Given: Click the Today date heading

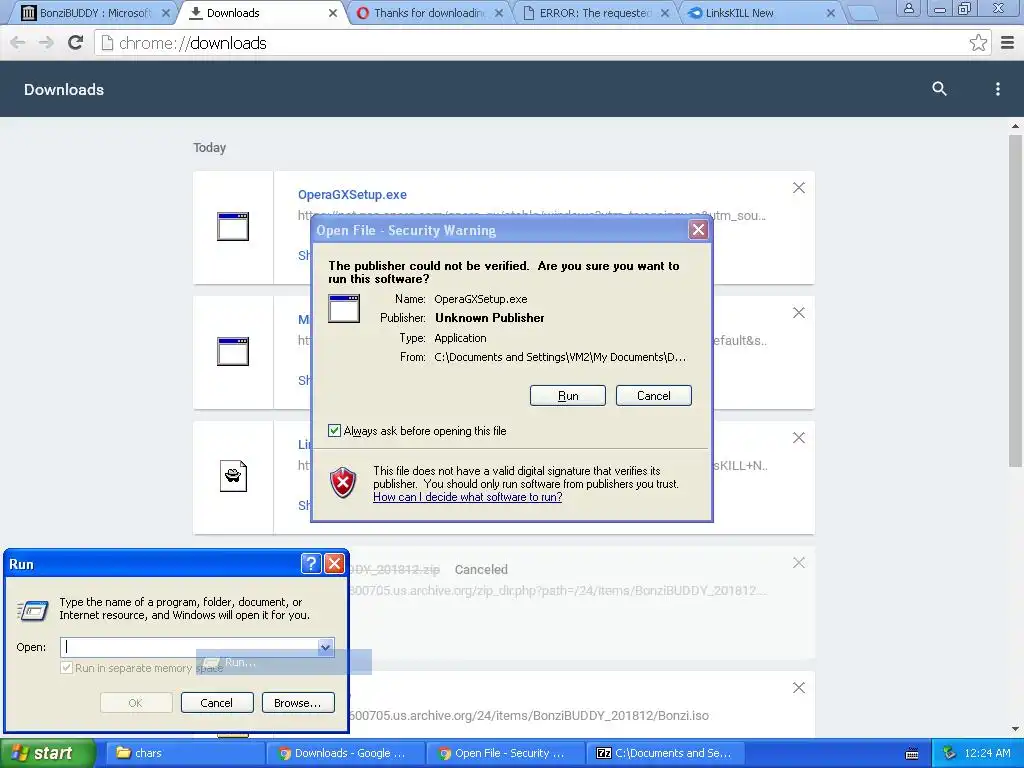Looking at the screenshot, I should [x=210, y=148].
